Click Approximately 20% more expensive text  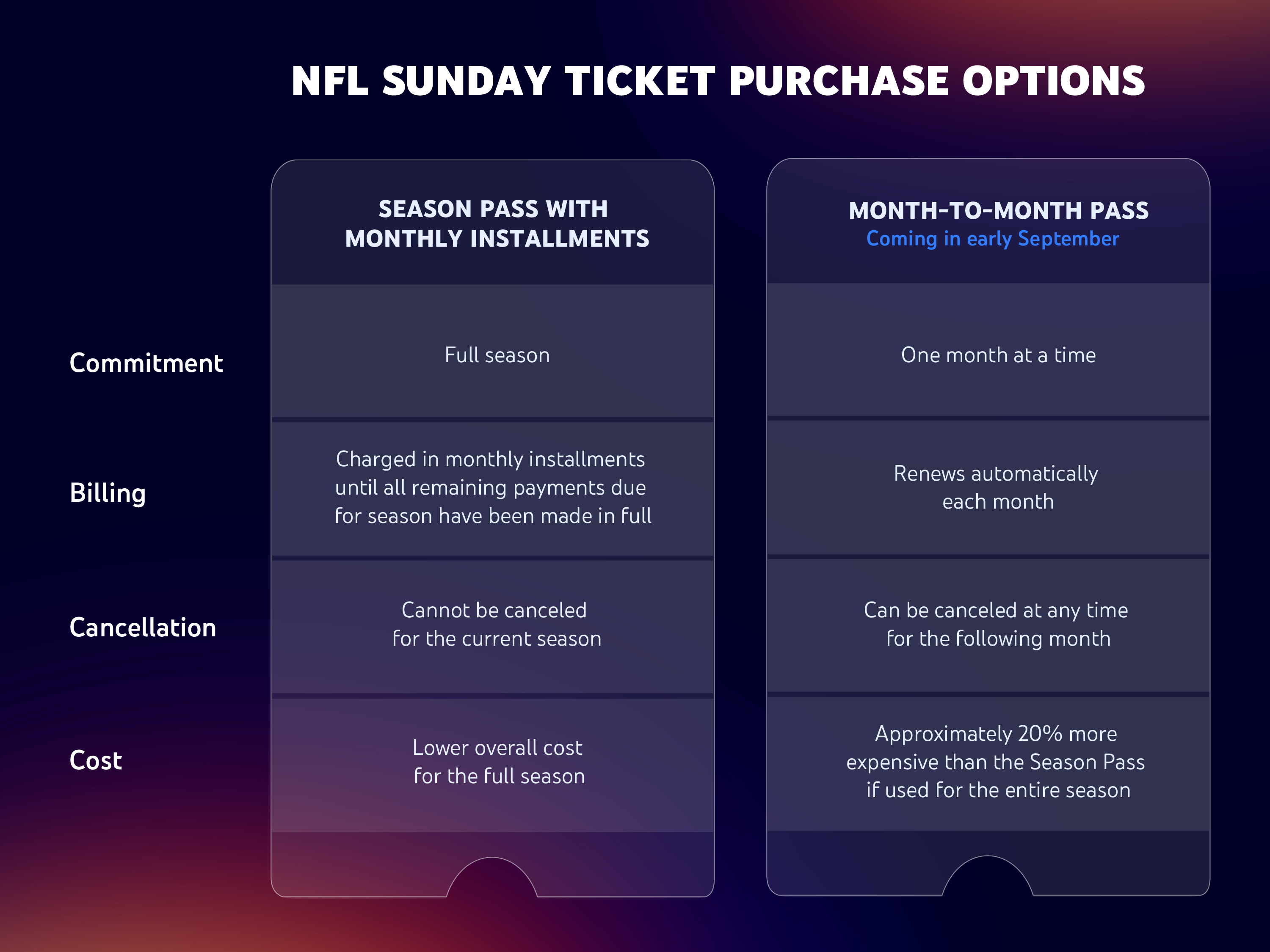coord(995,762)
